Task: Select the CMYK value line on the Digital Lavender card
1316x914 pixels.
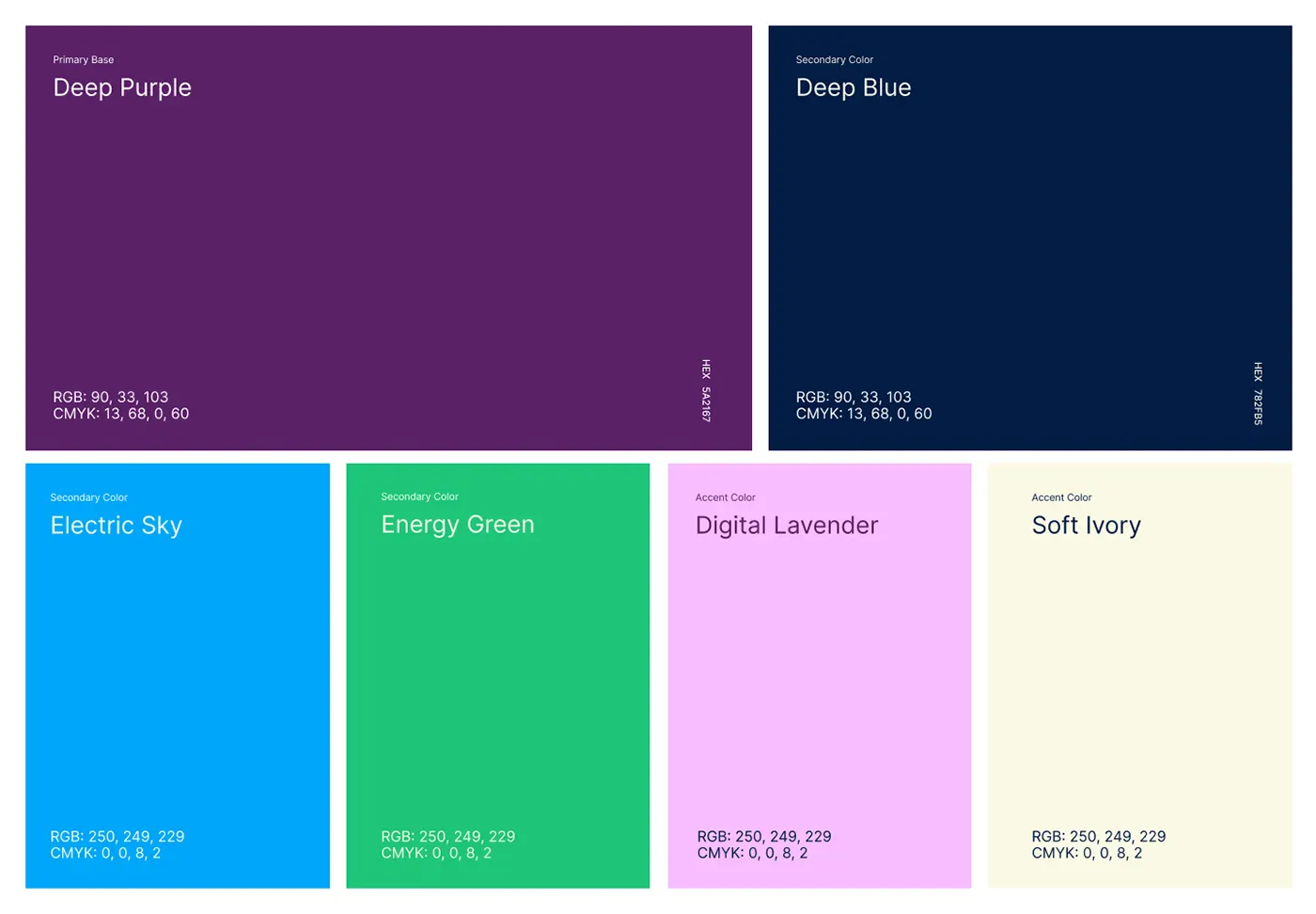Action: pyautogui.click(x=752, y=853)
